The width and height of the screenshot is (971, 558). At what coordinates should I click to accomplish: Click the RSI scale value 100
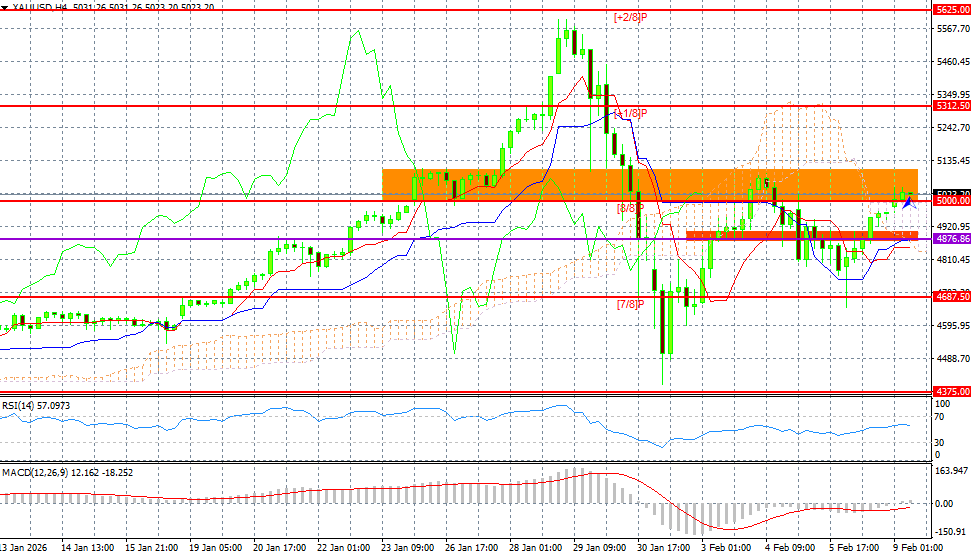(942, 404)
